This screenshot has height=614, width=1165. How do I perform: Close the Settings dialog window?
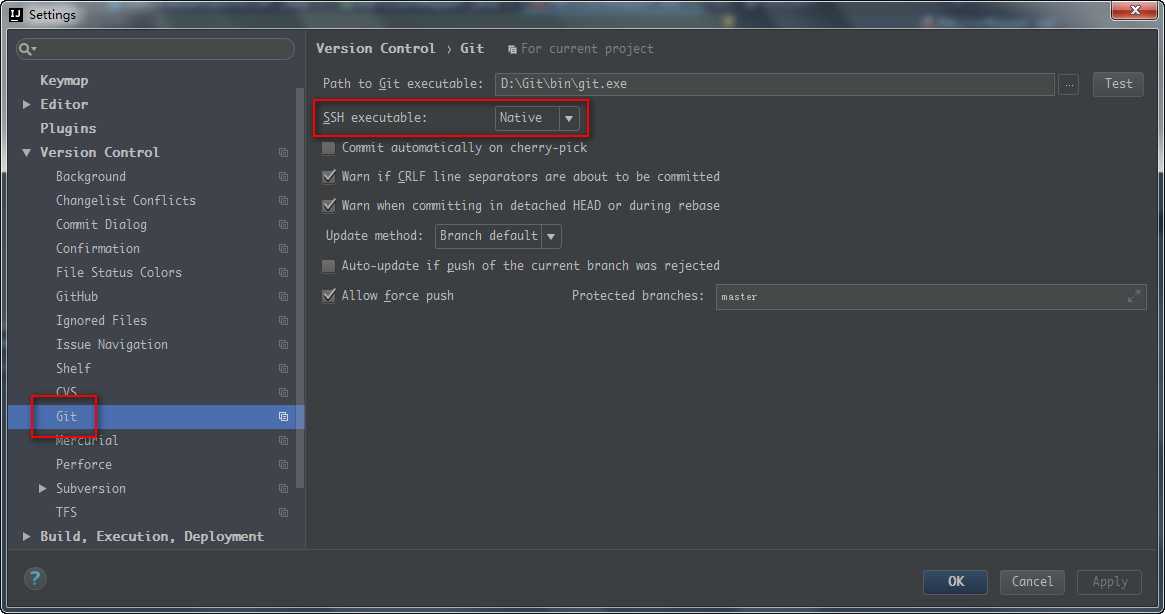tap(1135, 10)
